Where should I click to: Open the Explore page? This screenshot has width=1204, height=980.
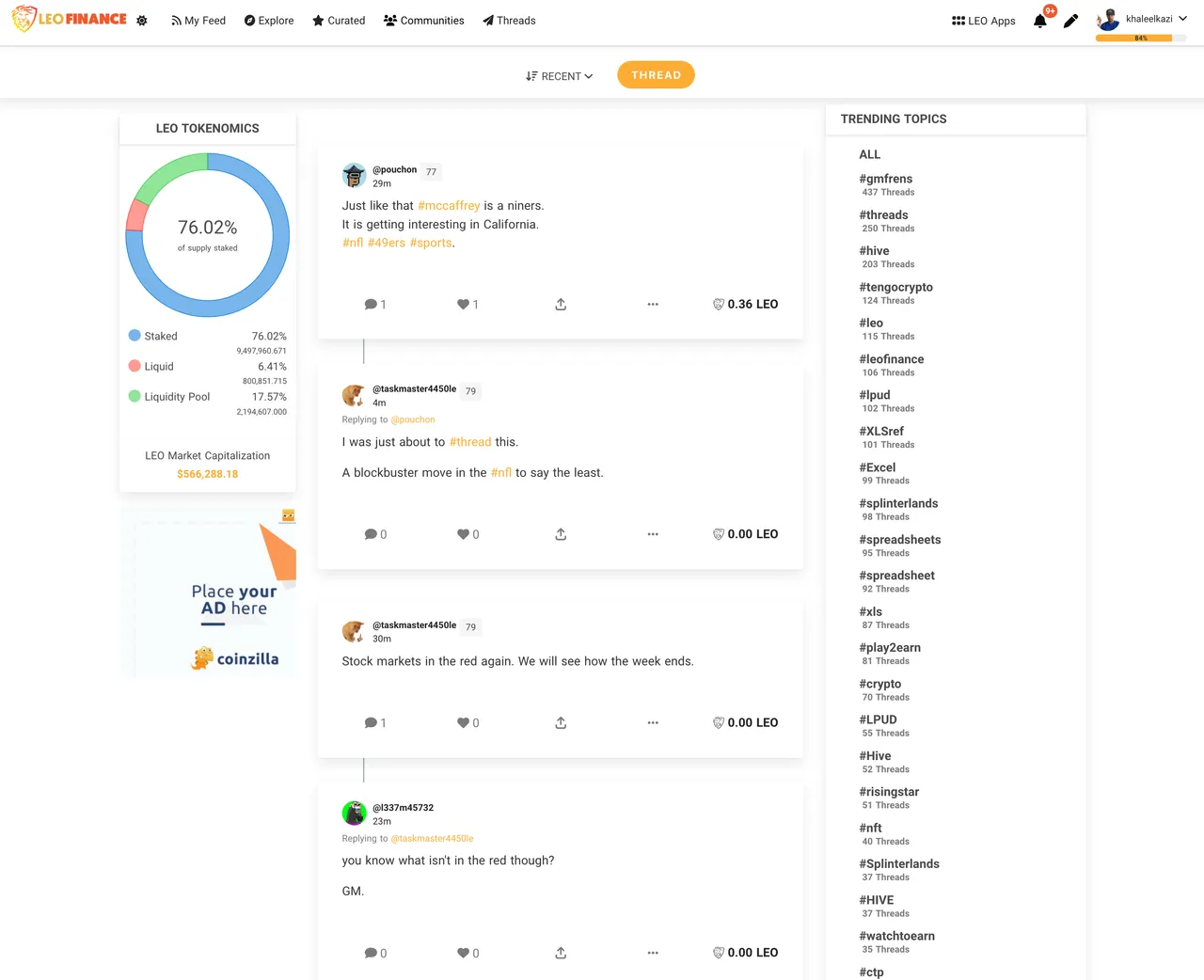tap(269, 21)
